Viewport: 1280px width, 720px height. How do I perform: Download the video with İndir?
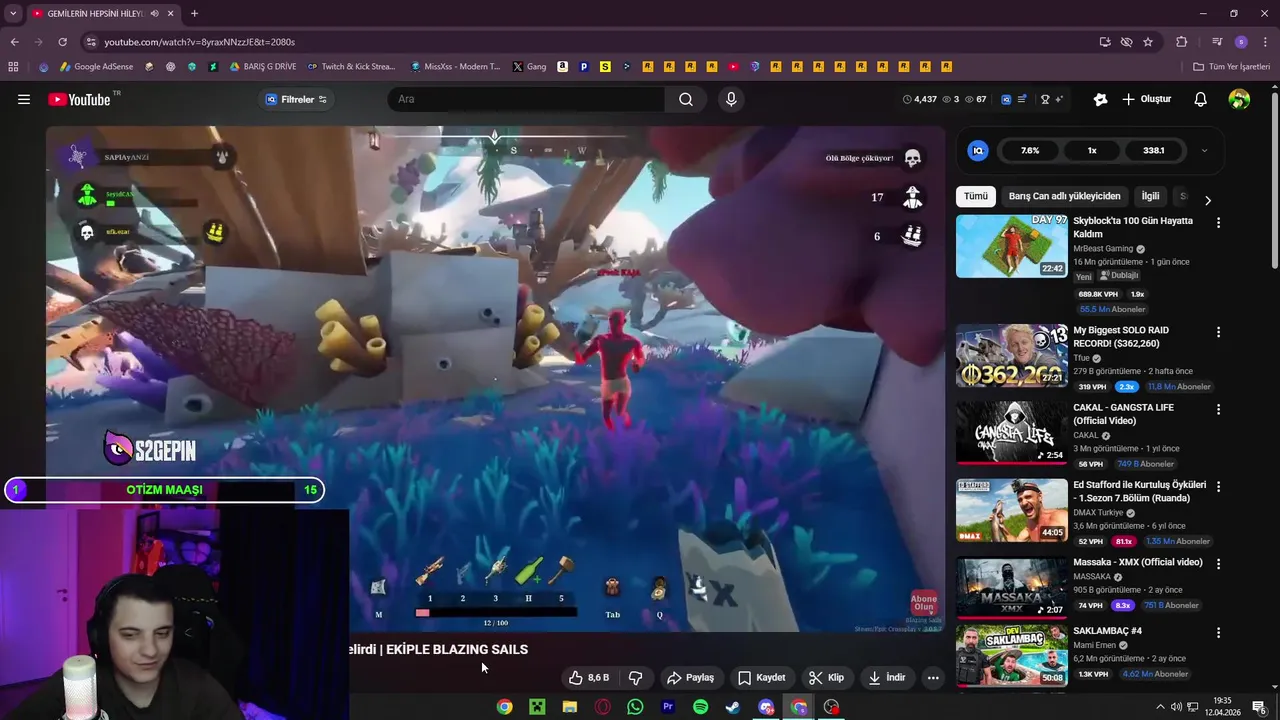pos(887,677)
